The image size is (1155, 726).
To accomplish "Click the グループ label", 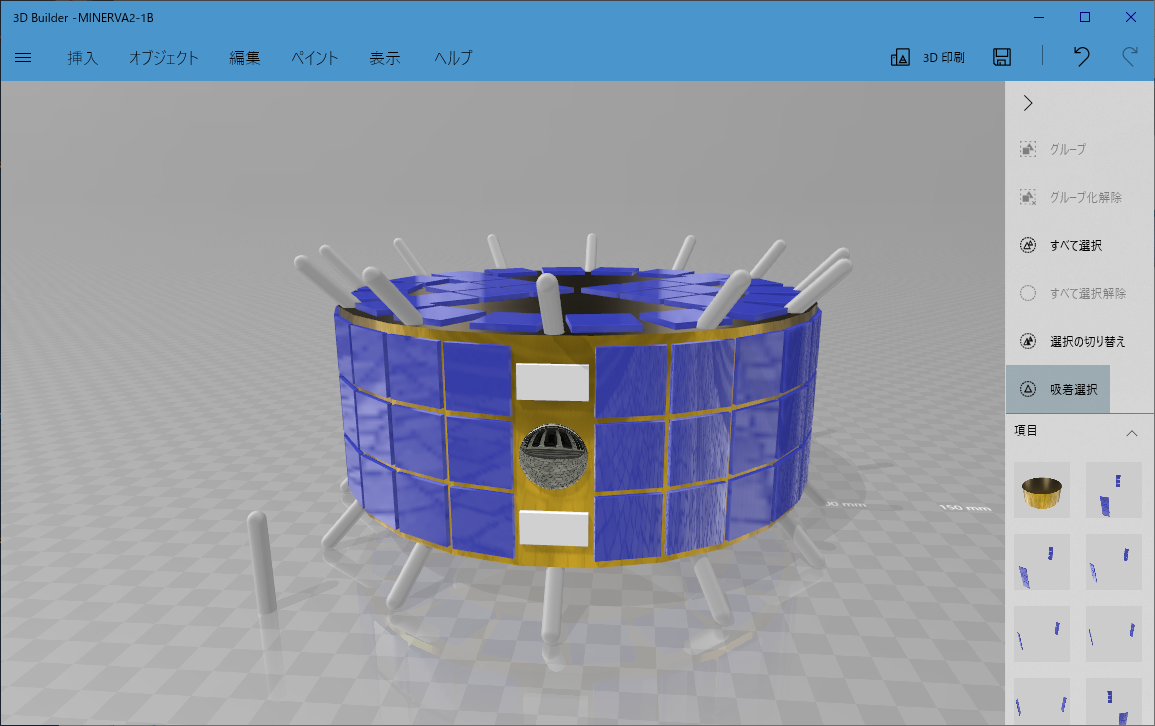I will tap(1068, 149).
